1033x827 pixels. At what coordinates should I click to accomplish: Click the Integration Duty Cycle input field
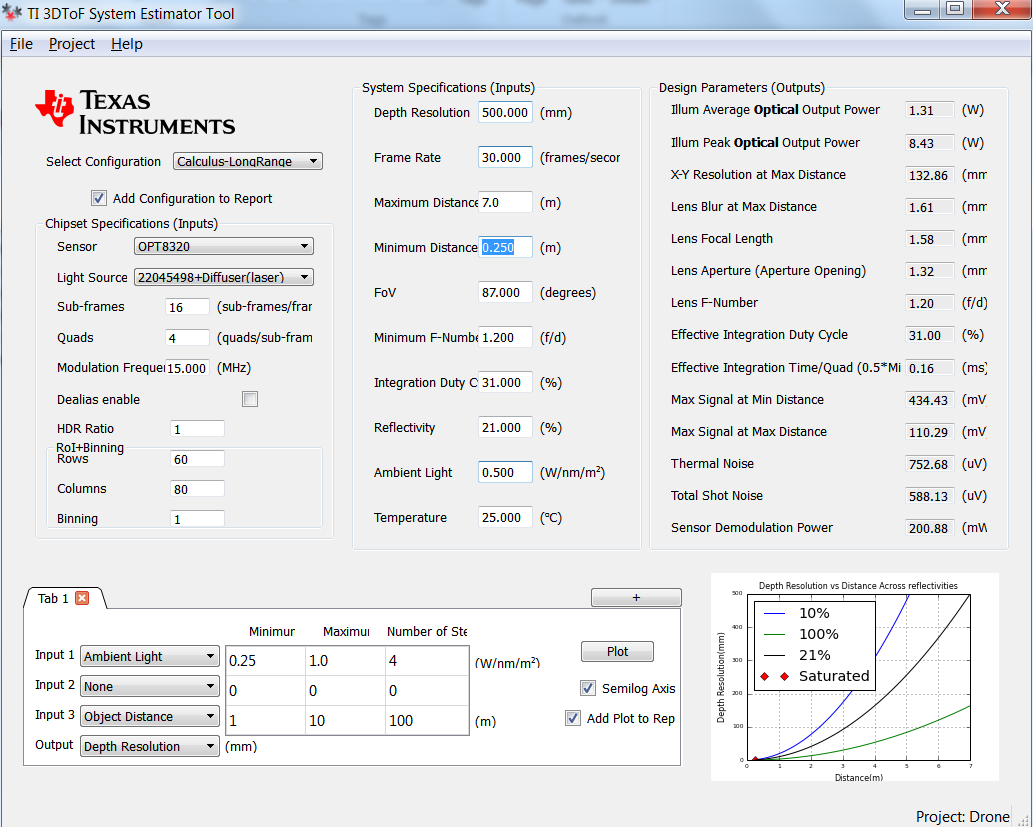point(505,382)
